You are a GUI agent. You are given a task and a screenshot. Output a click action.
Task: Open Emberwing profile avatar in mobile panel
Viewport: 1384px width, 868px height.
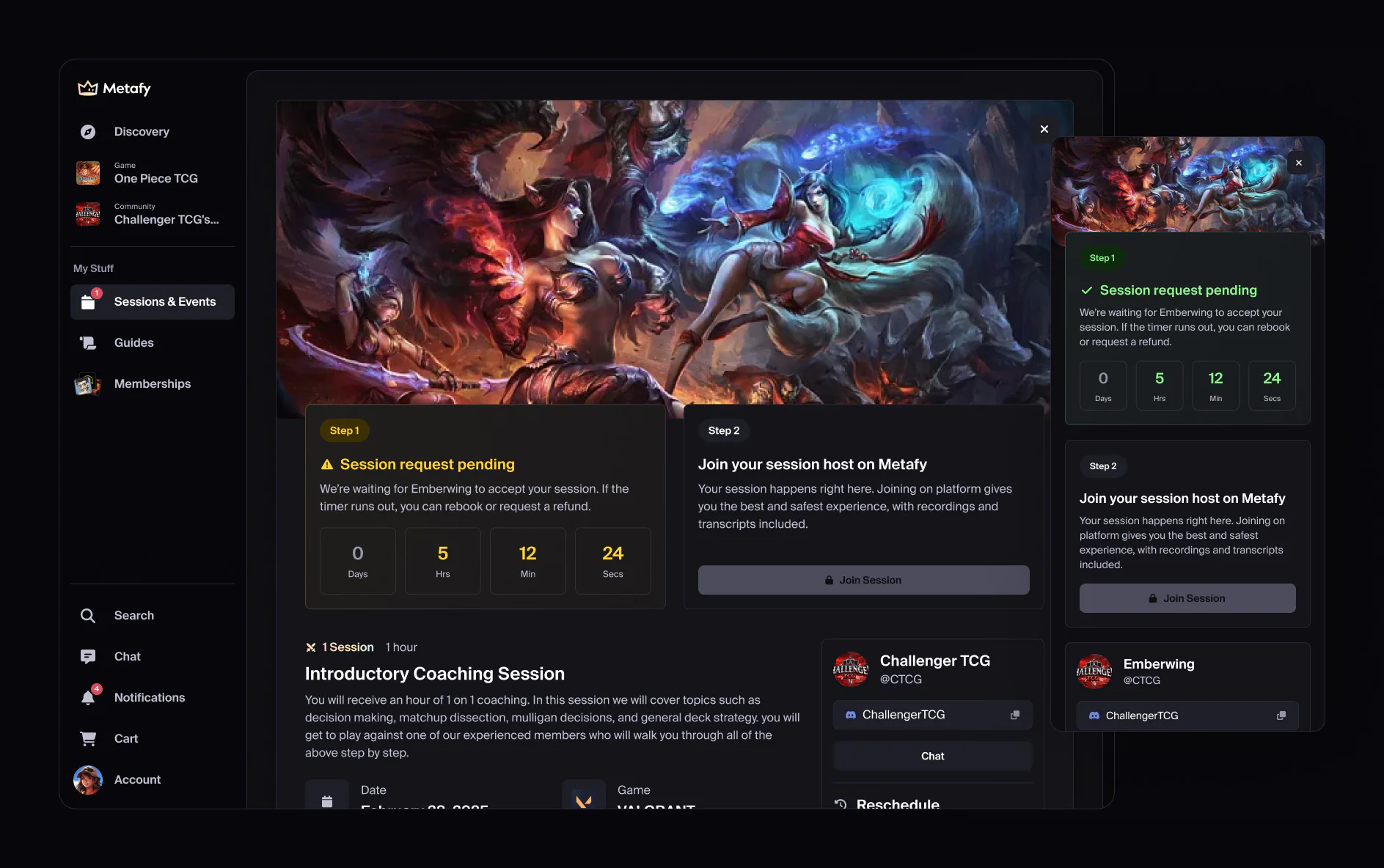pos(1094,672)
